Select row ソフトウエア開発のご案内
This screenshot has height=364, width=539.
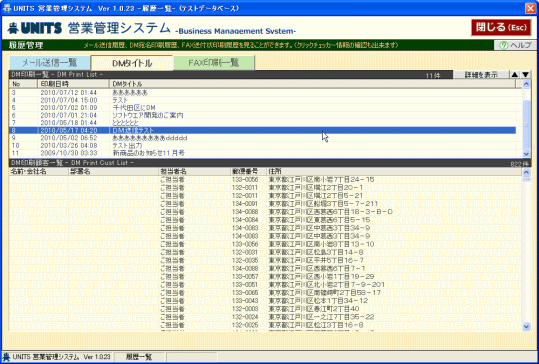pyautogui.click(x=263, y=115)
